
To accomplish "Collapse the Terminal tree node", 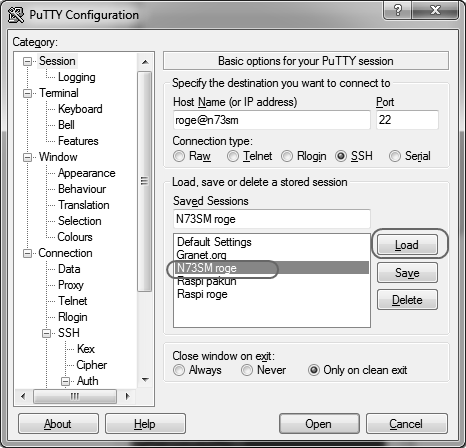I will (x=27, y=93).
